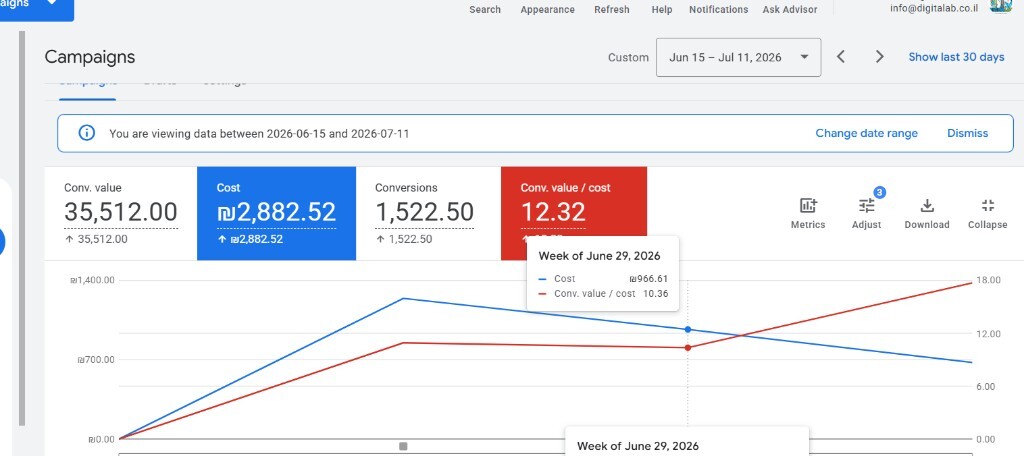Viewport: 1024px width, 456px height.
Task: Click the info@digitalab.co.il account email
Action: pyautogui.click(x=934, y=8)
